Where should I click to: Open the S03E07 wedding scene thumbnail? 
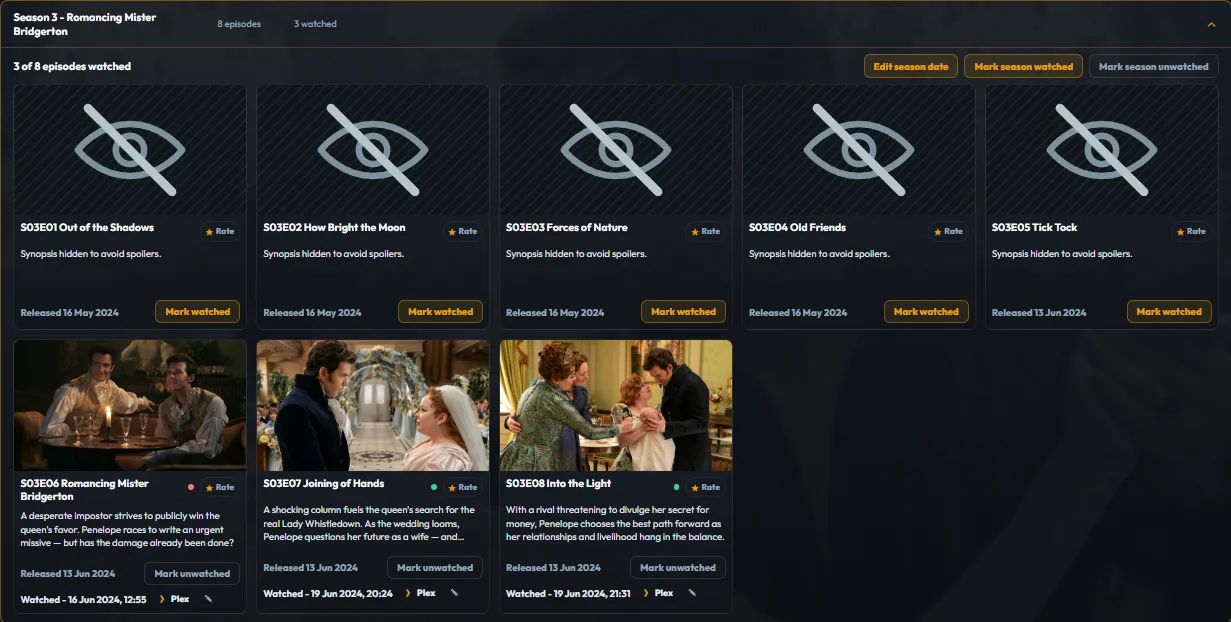tap(373, 405)
